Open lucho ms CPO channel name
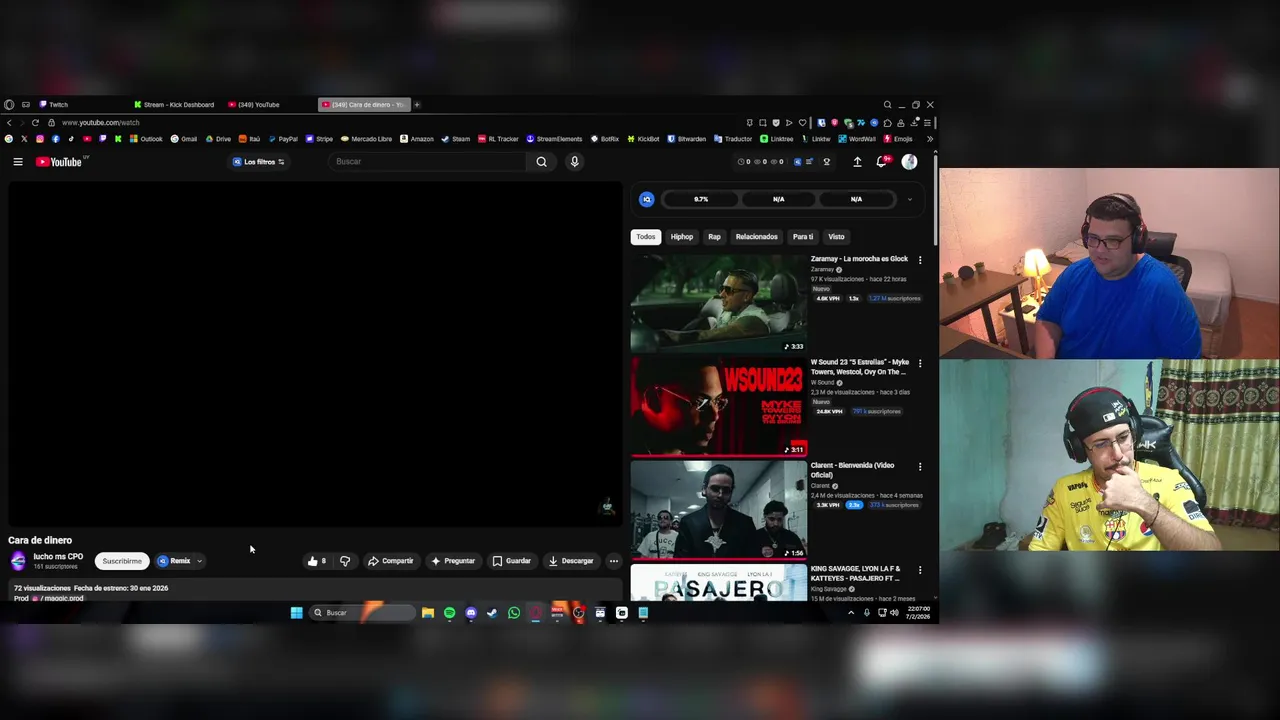The height and width of the screenshot is (720, 1280). [58, 557]
